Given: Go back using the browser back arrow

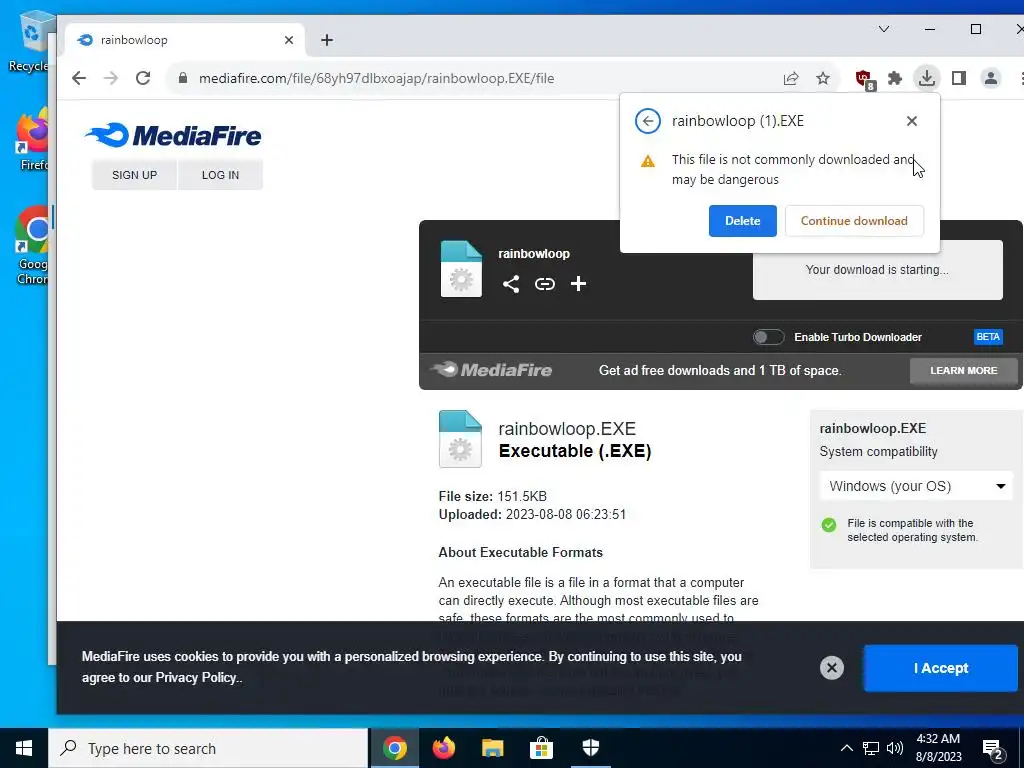Looking at the screenshot, I should (x=79, y=78).
